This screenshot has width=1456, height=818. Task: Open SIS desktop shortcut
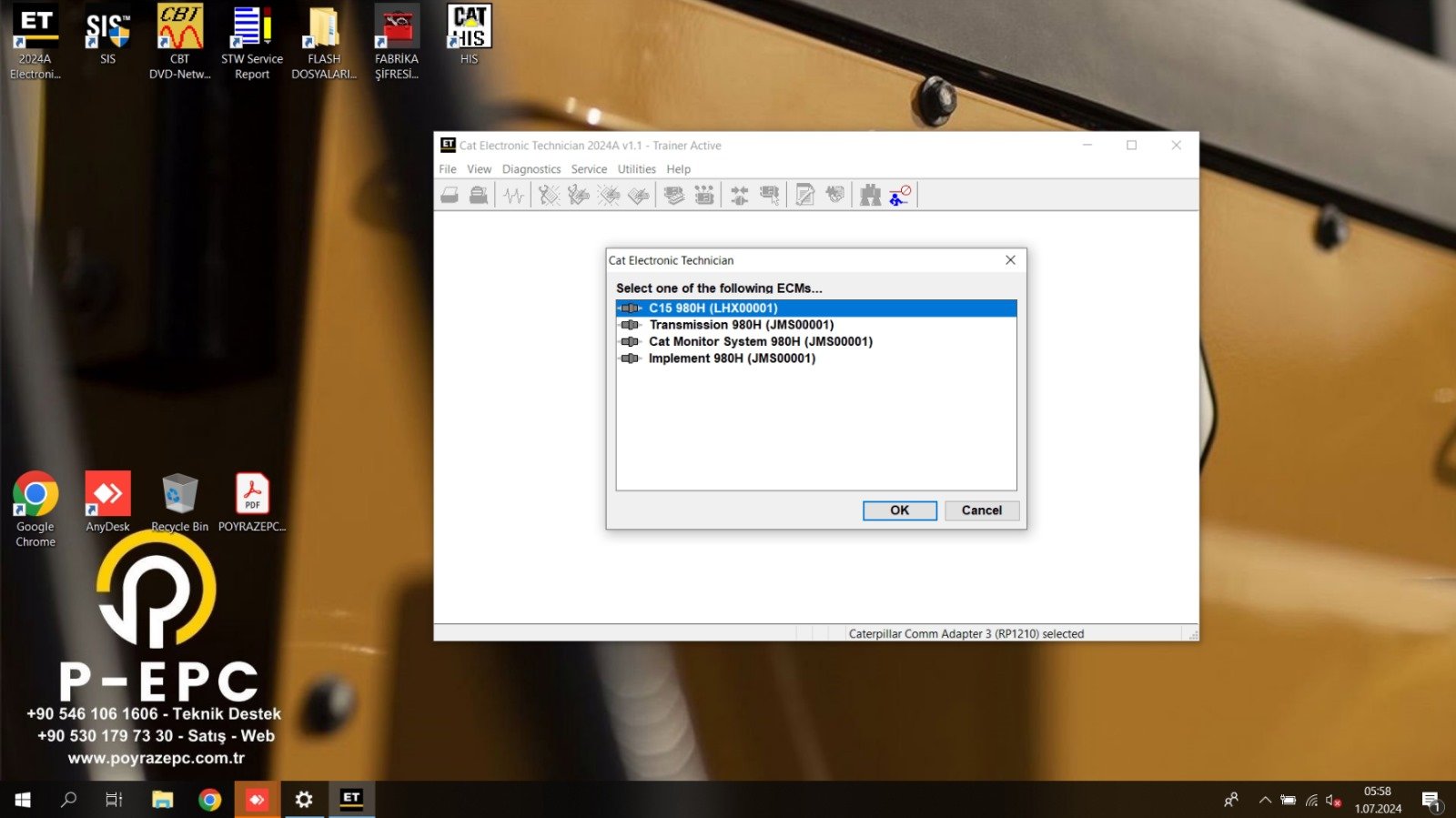pyautogui.click(x=107, y=36)
